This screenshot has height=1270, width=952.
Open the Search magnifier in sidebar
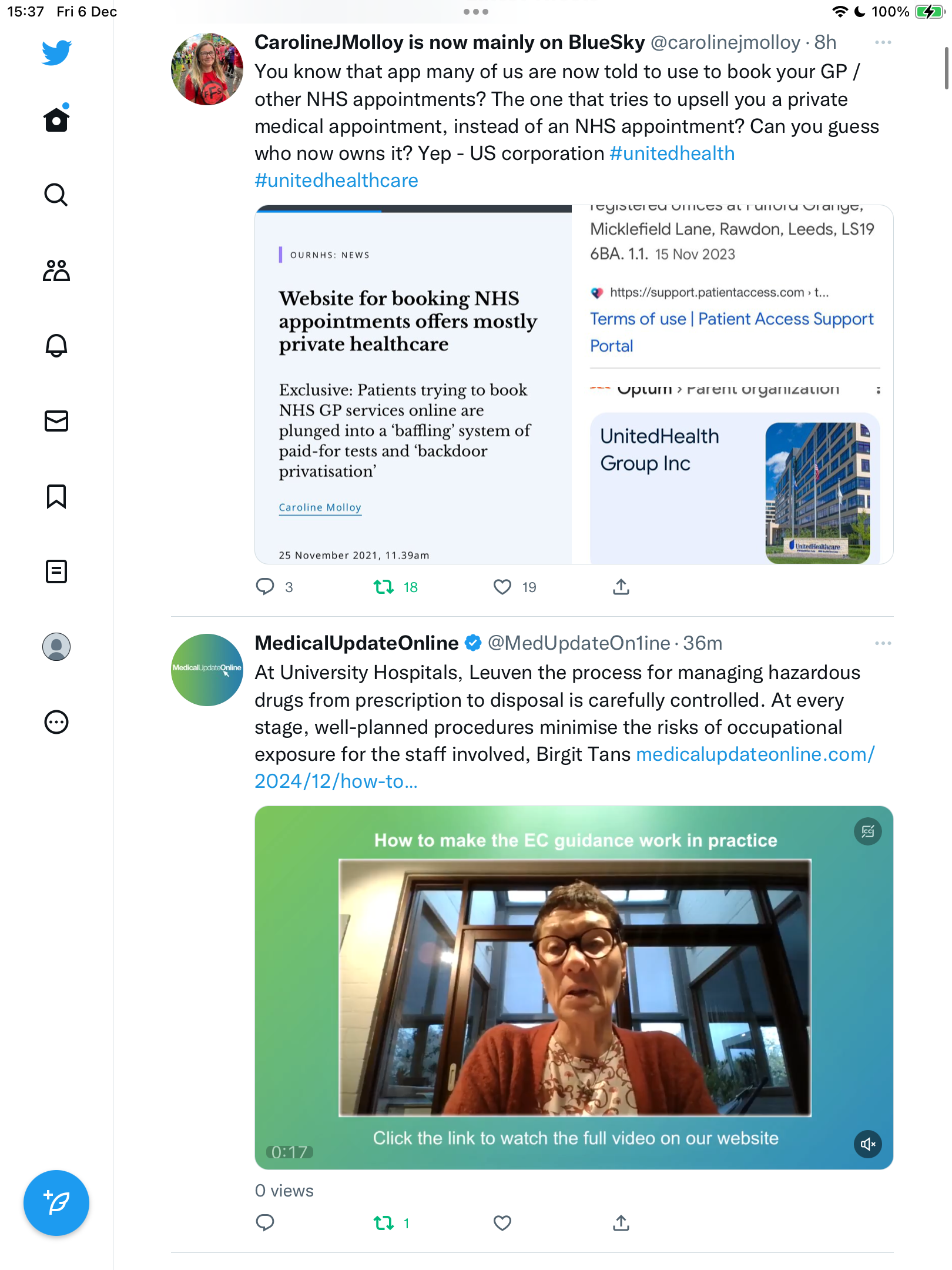tap(56, 195)
